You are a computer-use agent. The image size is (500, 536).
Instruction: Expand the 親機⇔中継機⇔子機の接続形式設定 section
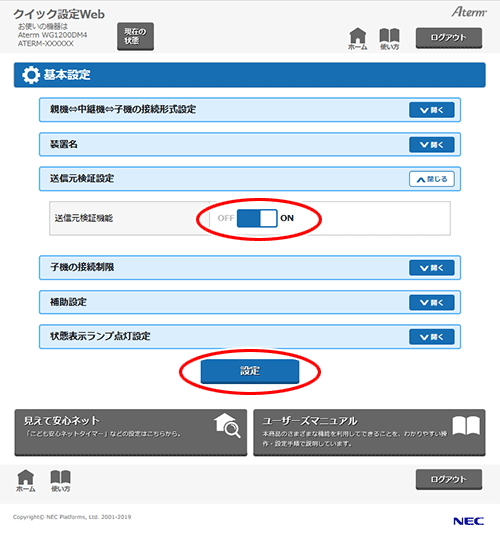[x=432, y=110]
